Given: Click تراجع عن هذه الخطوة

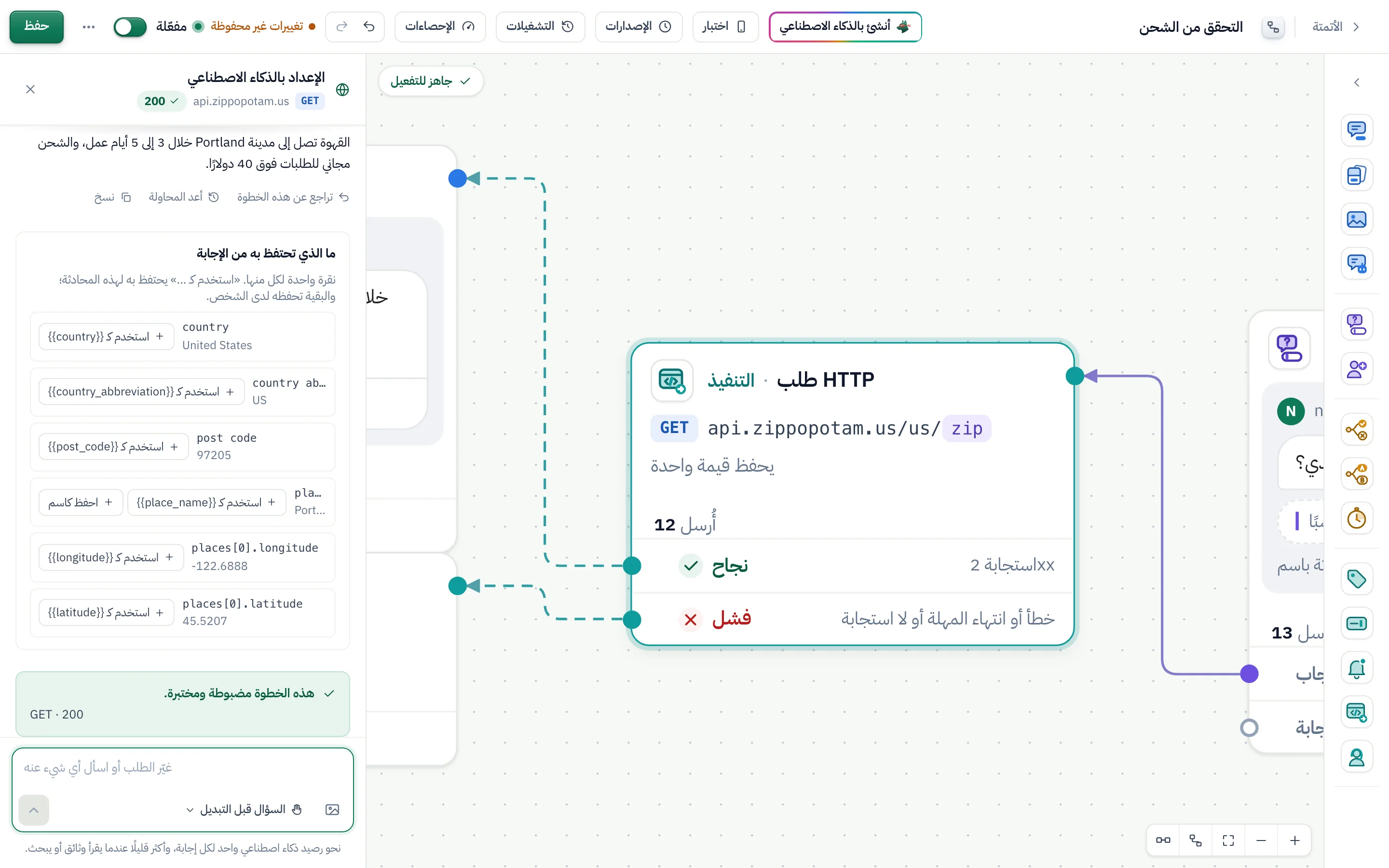Looking at the screenshot, I should click(x=293, y=197).
